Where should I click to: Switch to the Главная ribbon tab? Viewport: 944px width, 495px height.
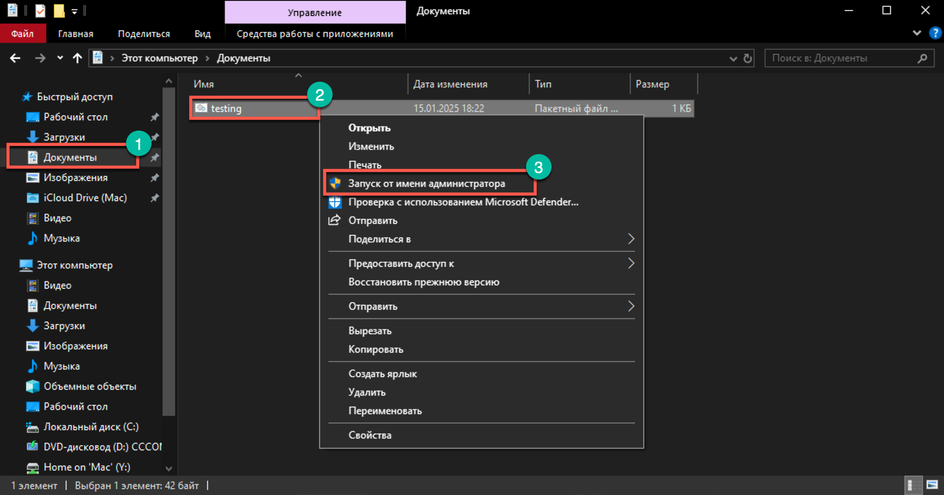pyautogui.click(x=75, y=34)
